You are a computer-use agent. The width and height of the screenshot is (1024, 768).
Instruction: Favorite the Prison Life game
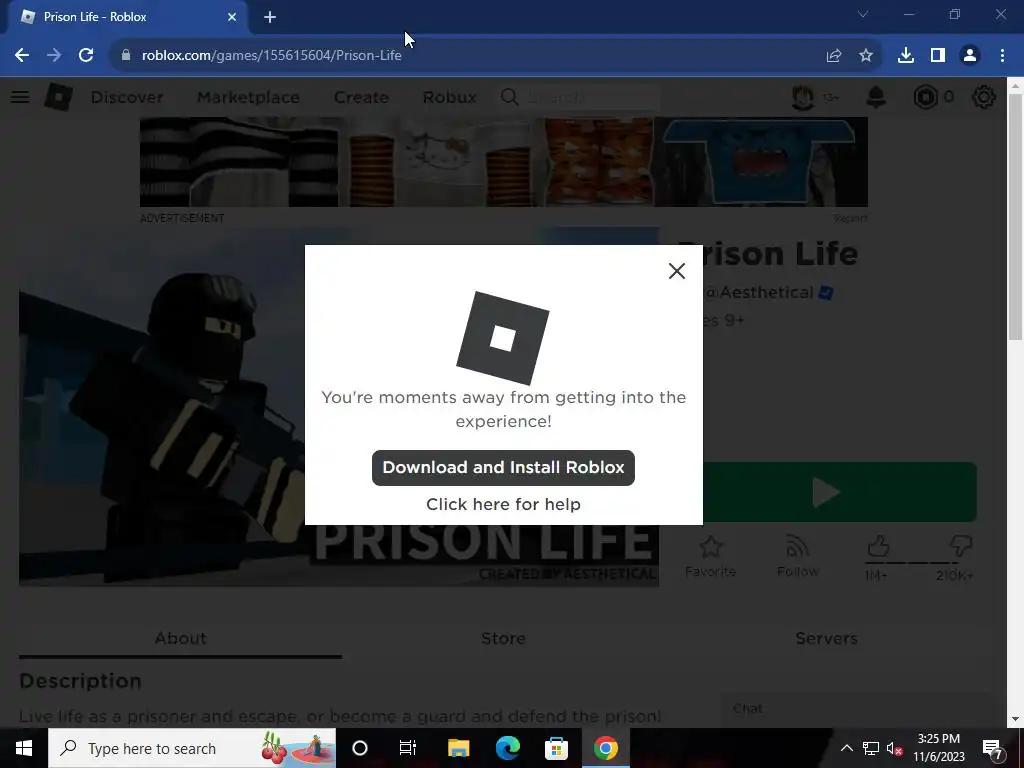[x=711, y=556]
